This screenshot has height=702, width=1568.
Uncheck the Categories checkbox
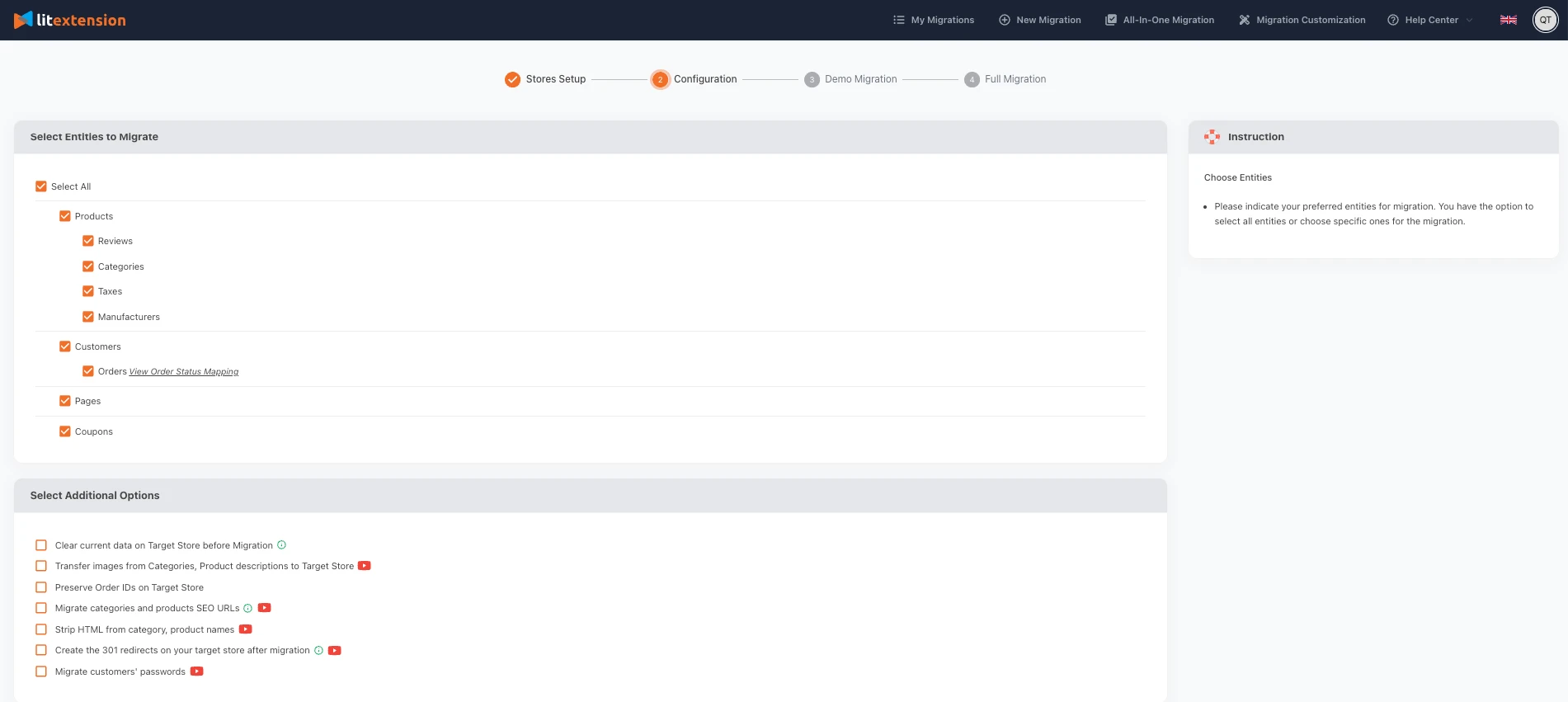pos(87,266)
